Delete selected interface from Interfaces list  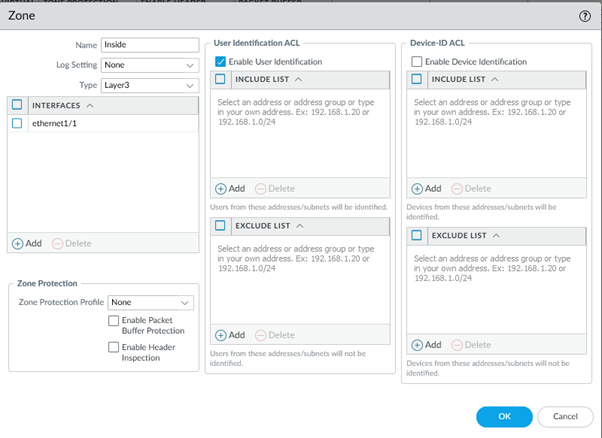coord(72,243)
